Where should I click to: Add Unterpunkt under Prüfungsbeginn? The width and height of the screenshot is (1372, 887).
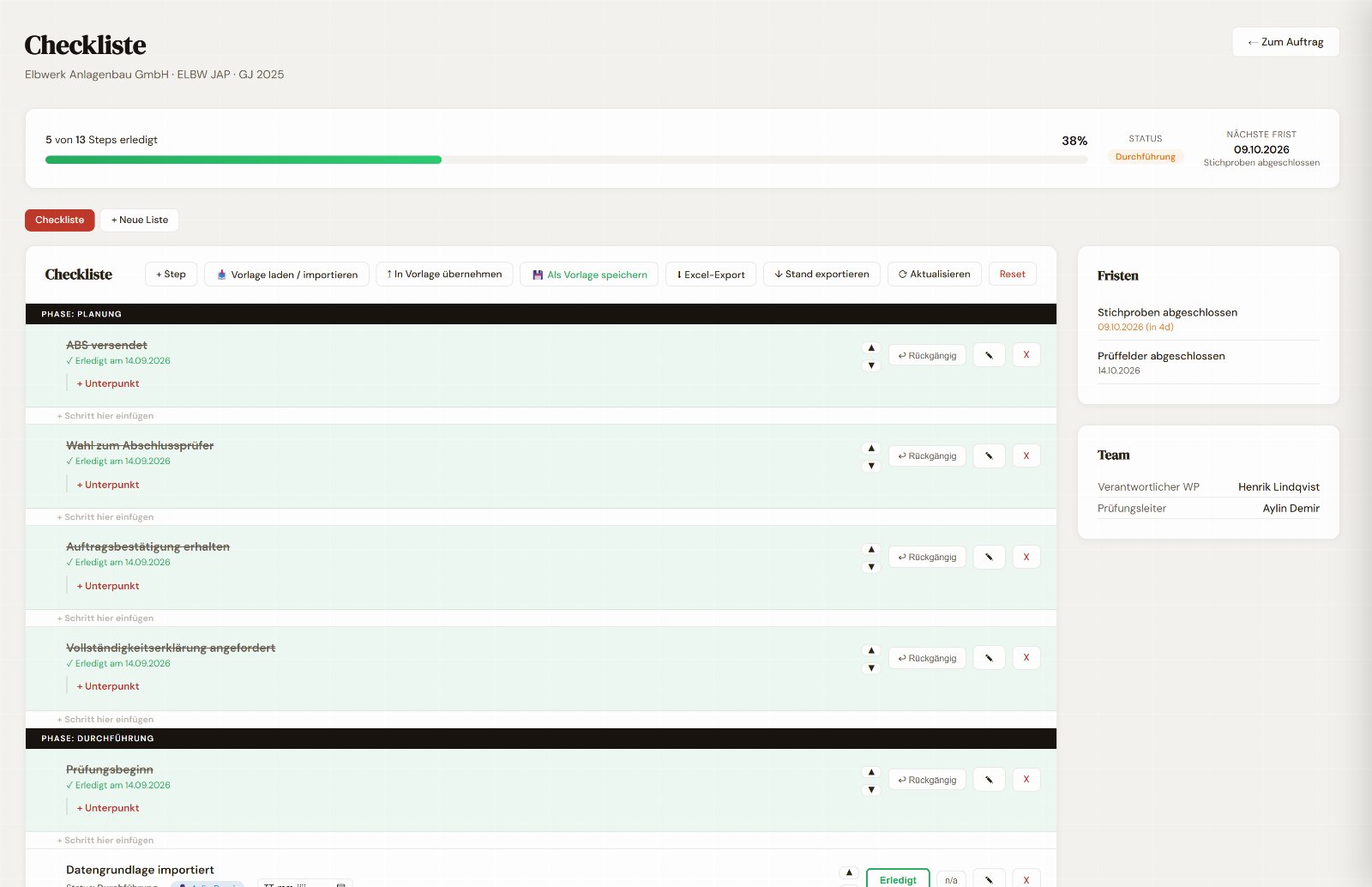click(108, 808)
